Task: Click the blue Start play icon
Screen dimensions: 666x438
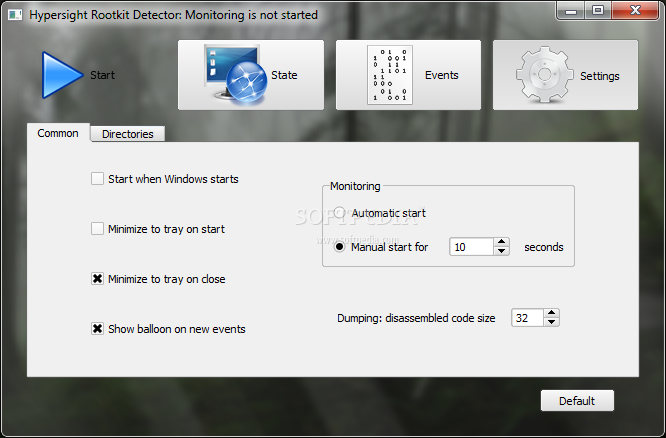Action: pyautogui.click(x=62, y=75)
